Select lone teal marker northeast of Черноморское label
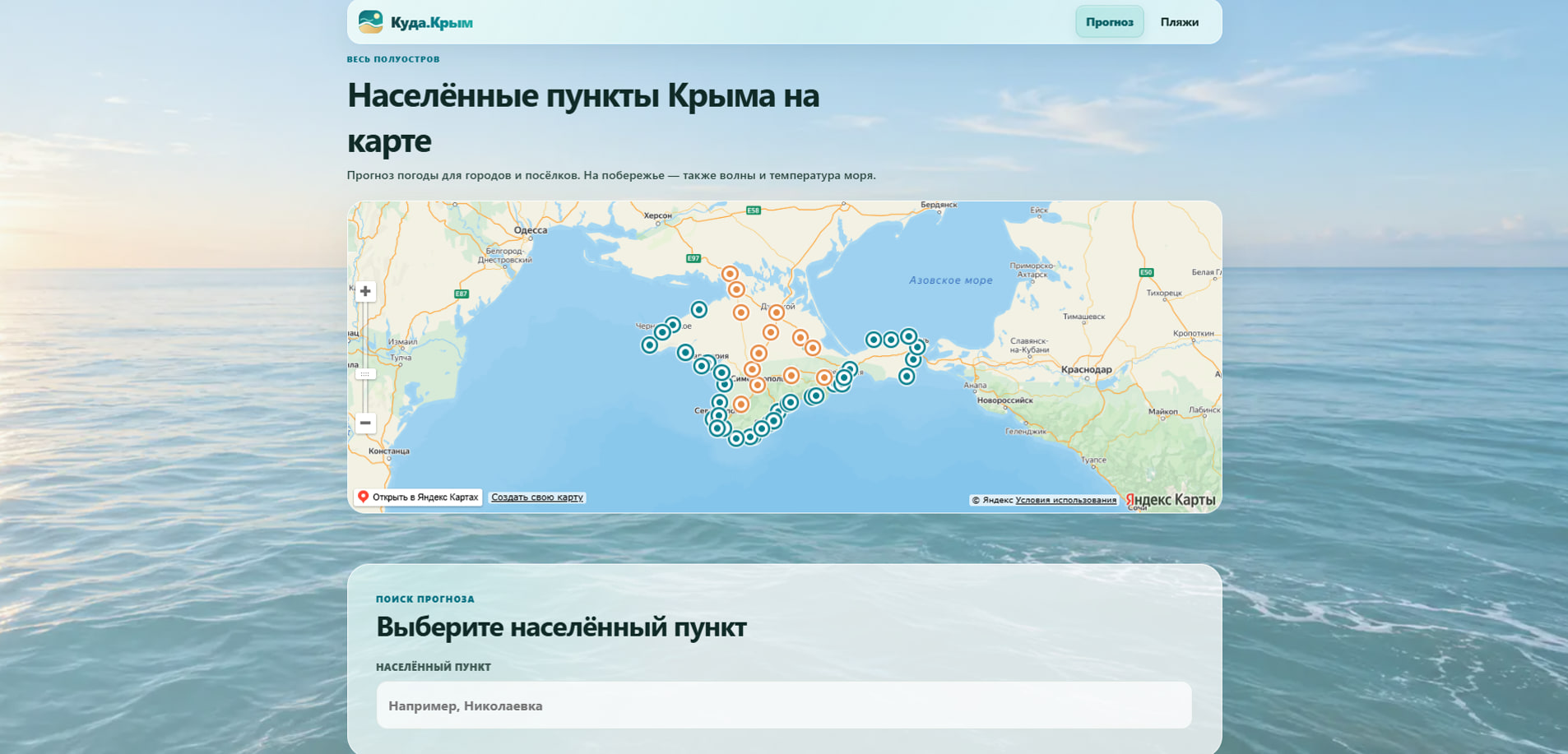Image resolution: width=1568 pixels, height=754 pixels. [699, 310]
